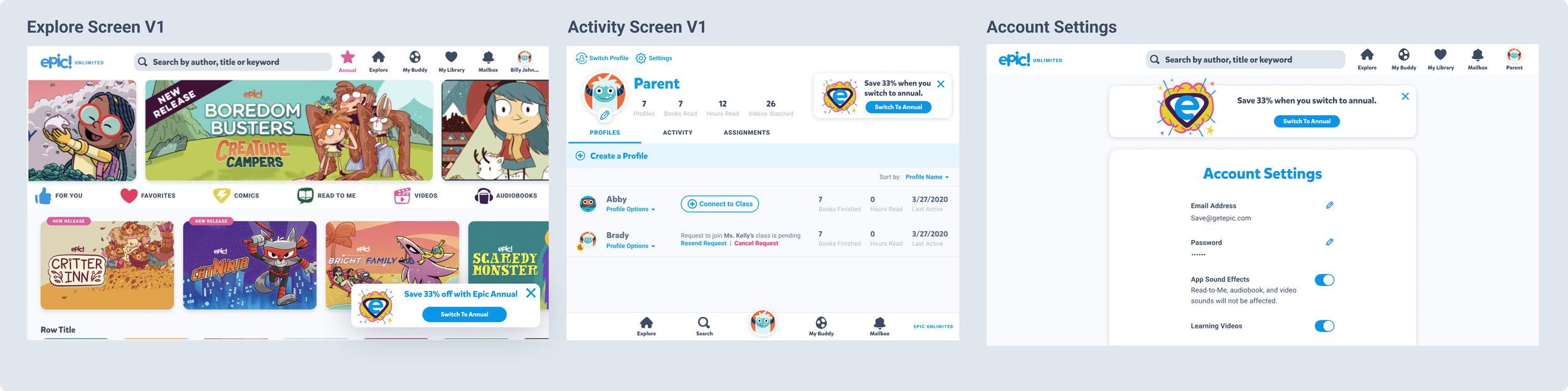1568x391 pixels.
Task: Click Billy John profile avatar on Explore Screen
Action: click(525, 57)
